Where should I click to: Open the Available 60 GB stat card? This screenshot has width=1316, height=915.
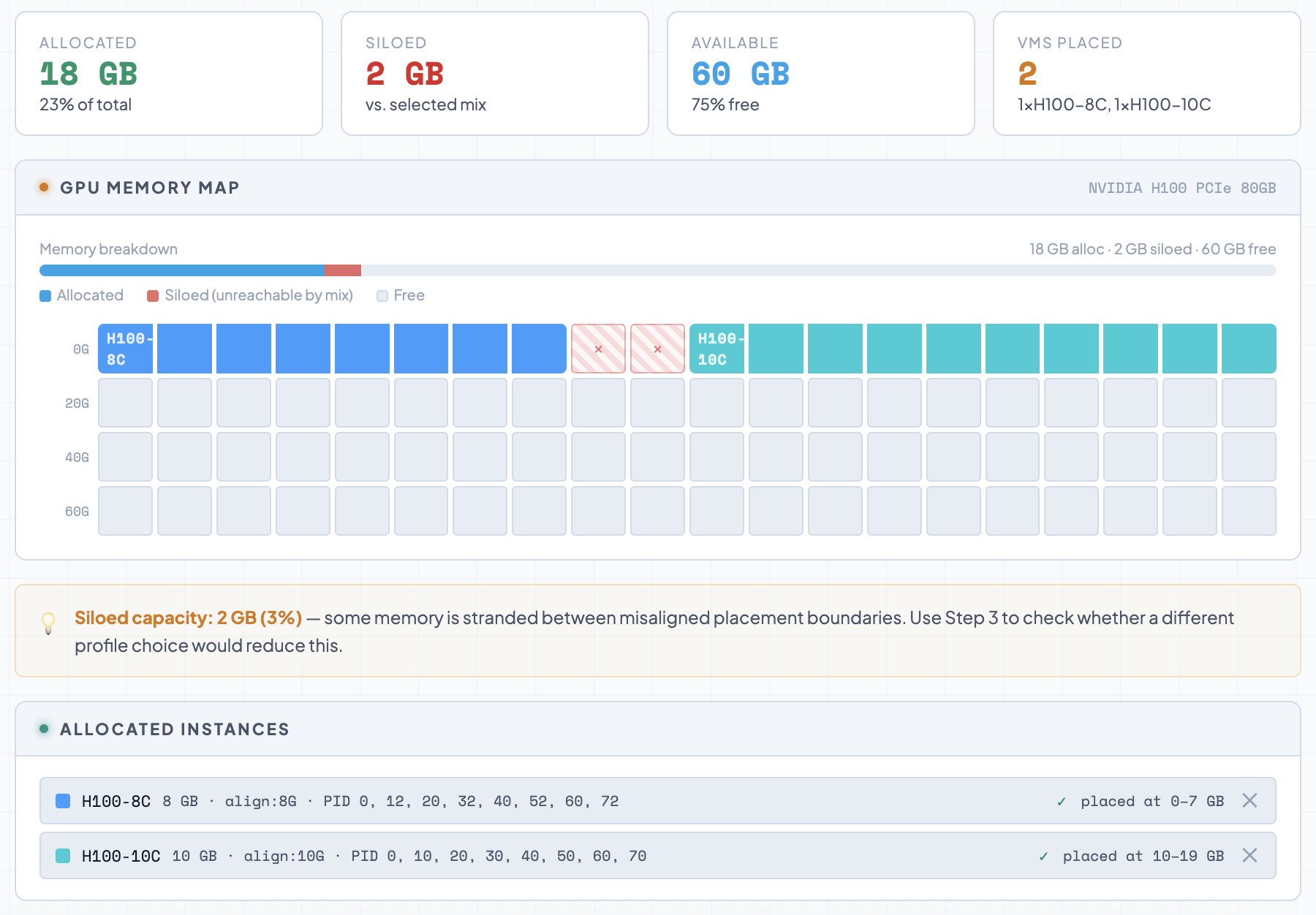pyautogui.click(x=821, y=74)
